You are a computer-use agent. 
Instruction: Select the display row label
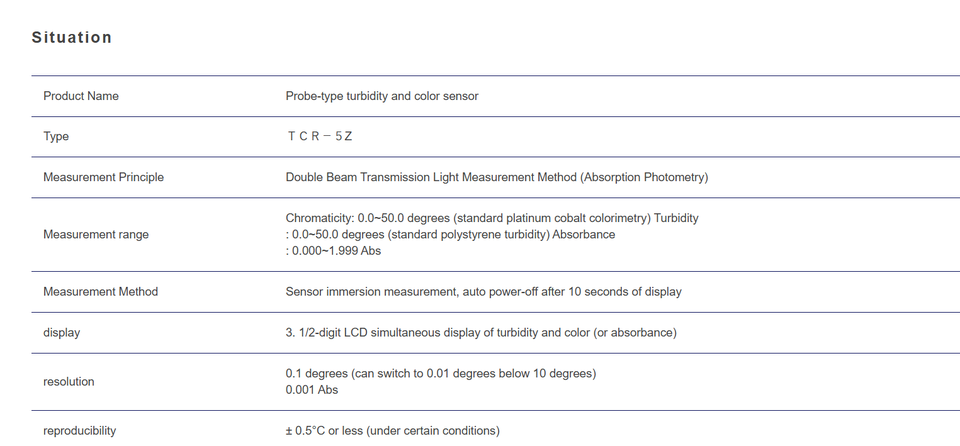coord(61,333)
